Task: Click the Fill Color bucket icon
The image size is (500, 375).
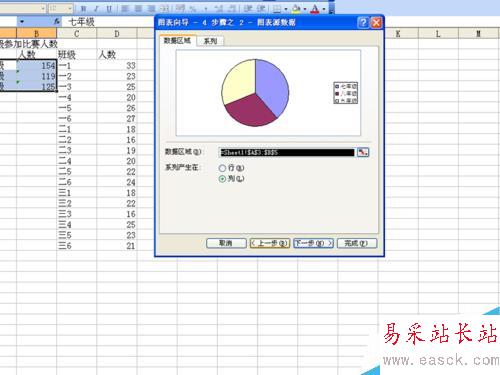Action: point(296,8)
